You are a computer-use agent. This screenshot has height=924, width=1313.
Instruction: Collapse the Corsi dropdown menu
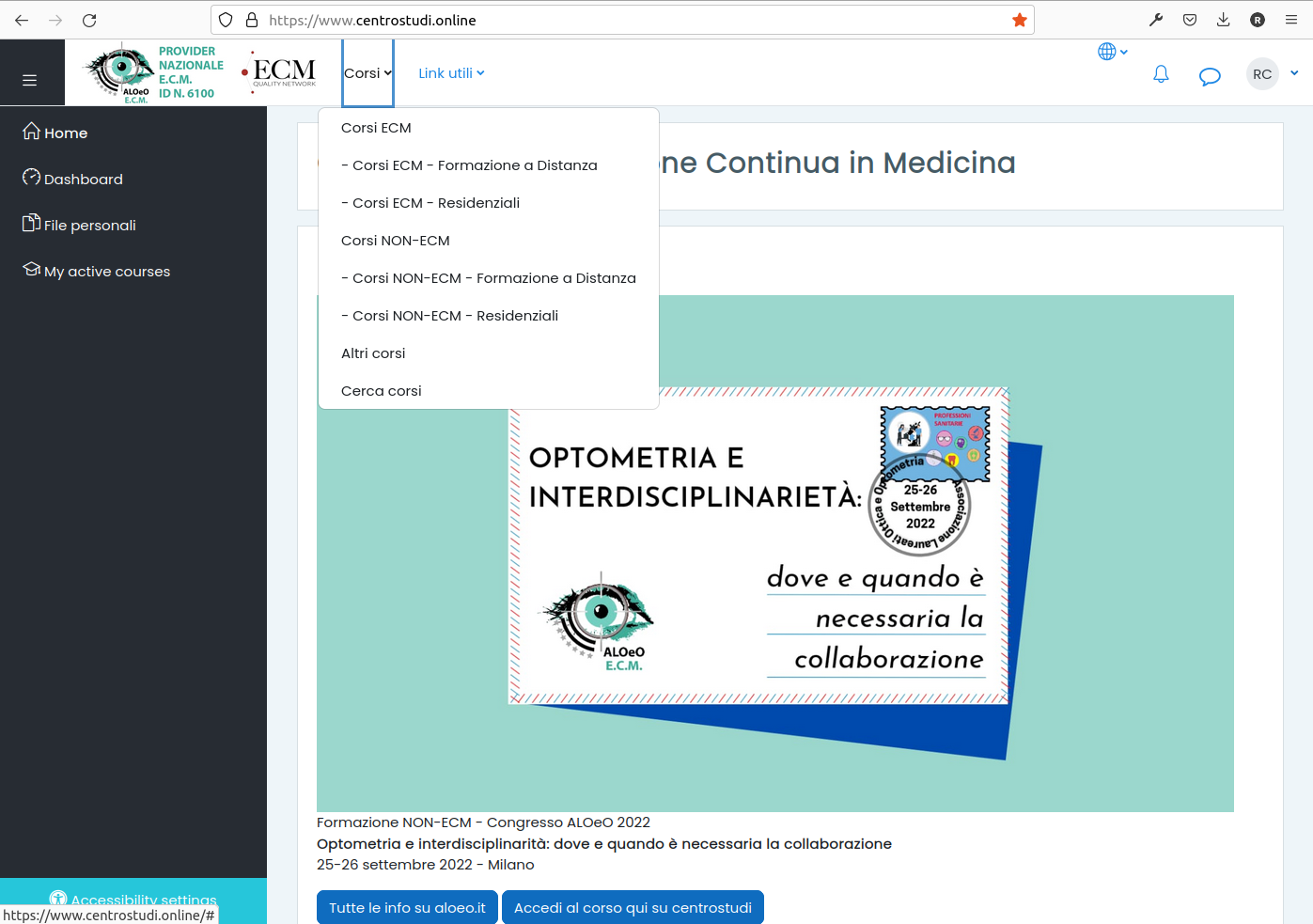click(367, 73)
